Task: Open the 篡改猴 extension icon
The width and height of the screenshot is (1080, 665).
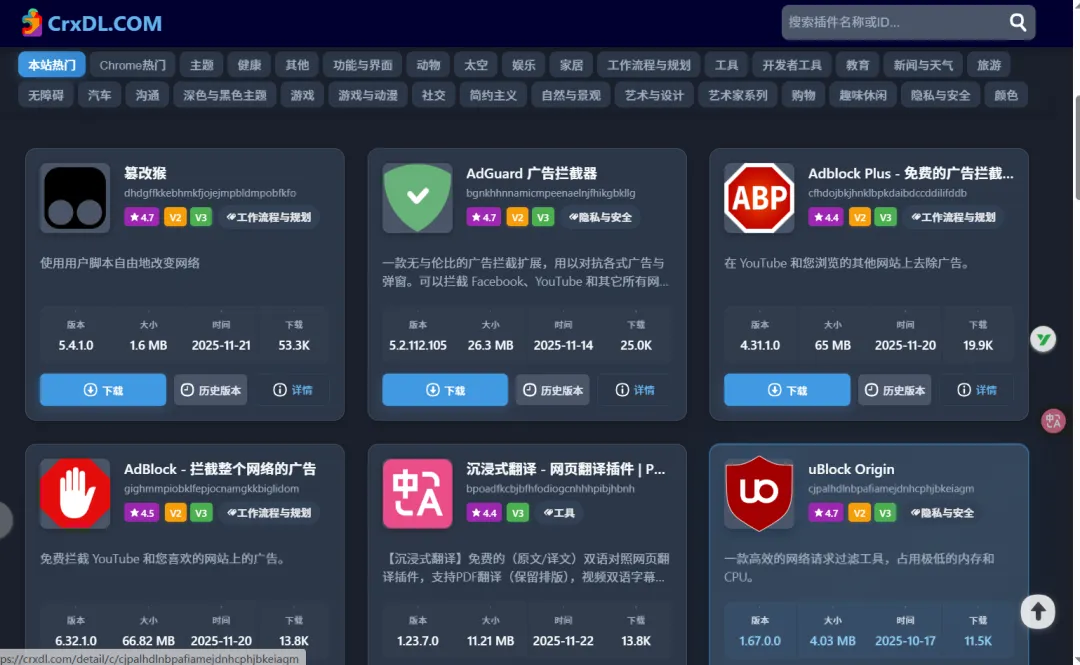Action: tap(75, 198)
